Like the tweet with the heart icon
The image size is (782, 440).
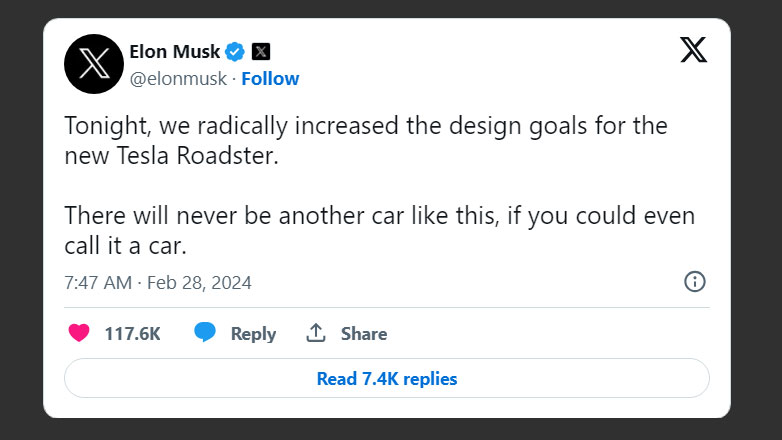[78, 333]
